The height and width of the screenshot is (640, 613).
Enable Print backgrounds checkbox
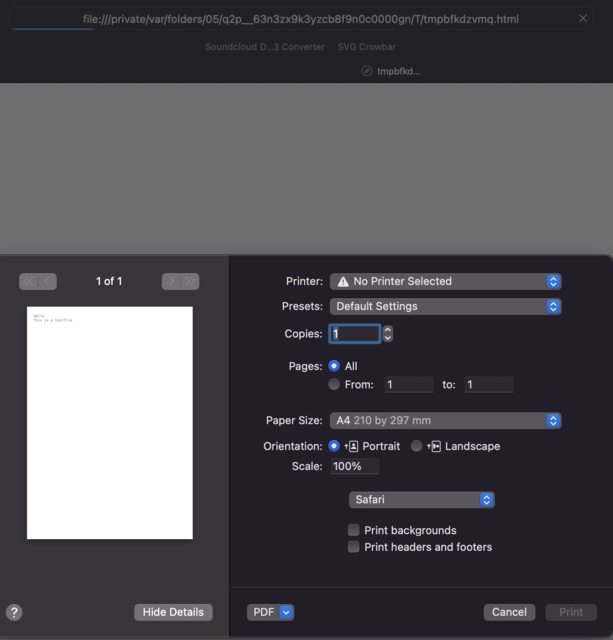(353, 530)
